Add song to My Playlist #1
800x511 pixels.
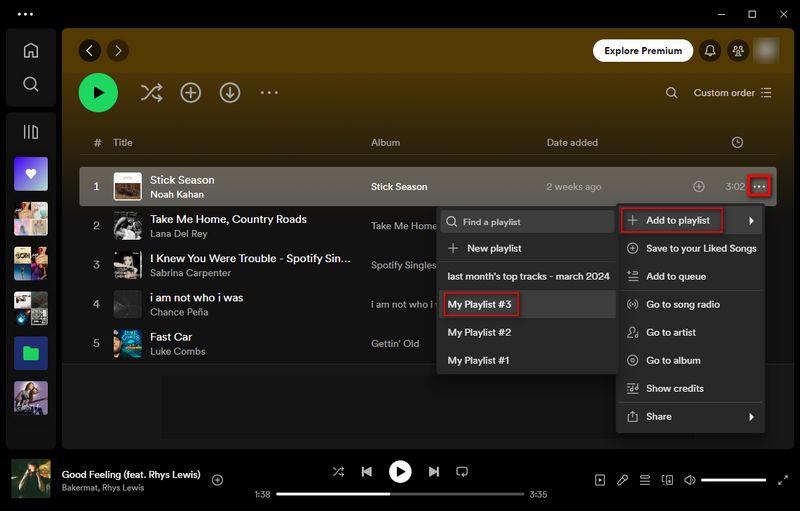pyautogui.click(x=527, y=361)
